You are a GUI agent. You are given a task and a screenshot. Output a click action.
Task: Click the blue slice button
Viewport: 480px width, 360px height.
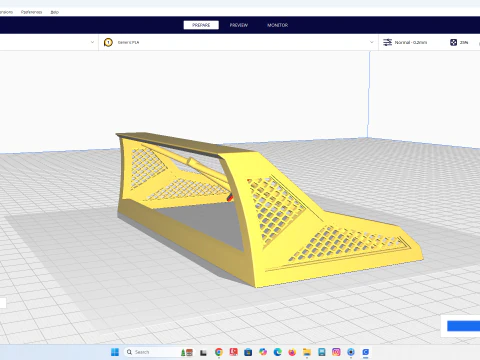pyautogui.click(x=464, y=326)
